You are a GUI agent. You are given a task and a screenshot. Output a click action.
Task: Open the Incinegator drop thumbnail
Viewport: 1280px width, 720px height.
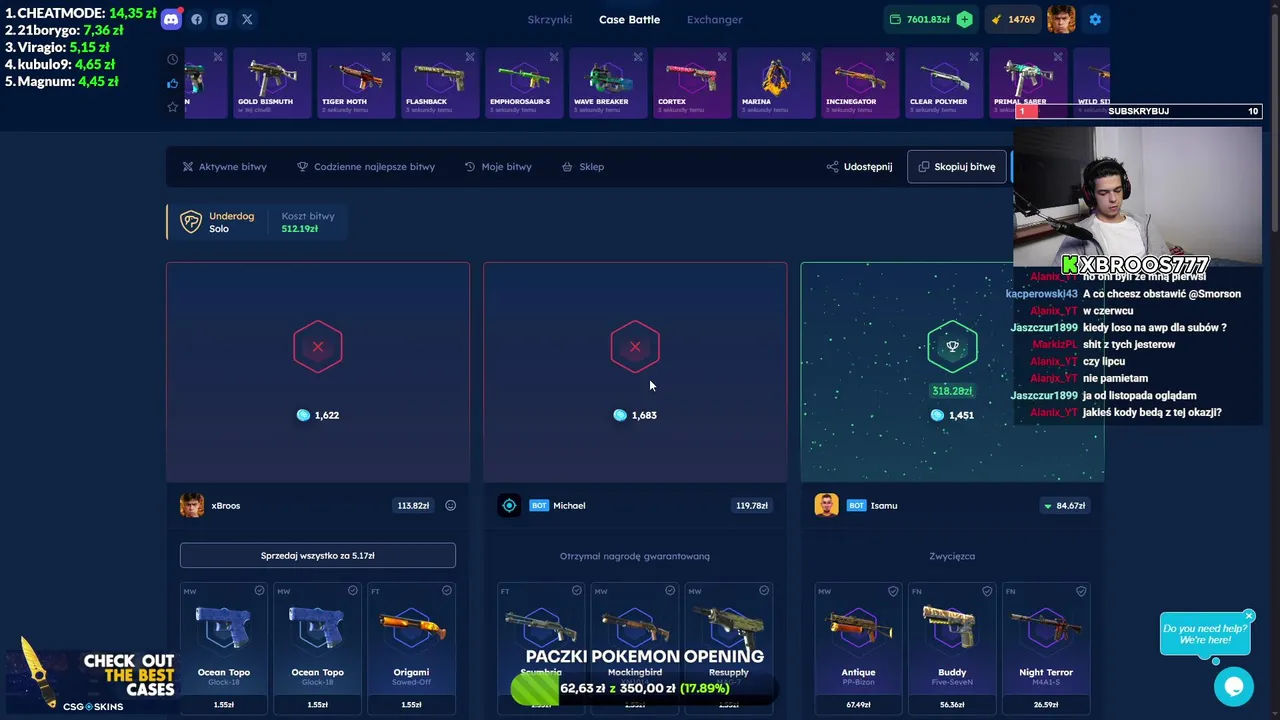tap(860, 83)
